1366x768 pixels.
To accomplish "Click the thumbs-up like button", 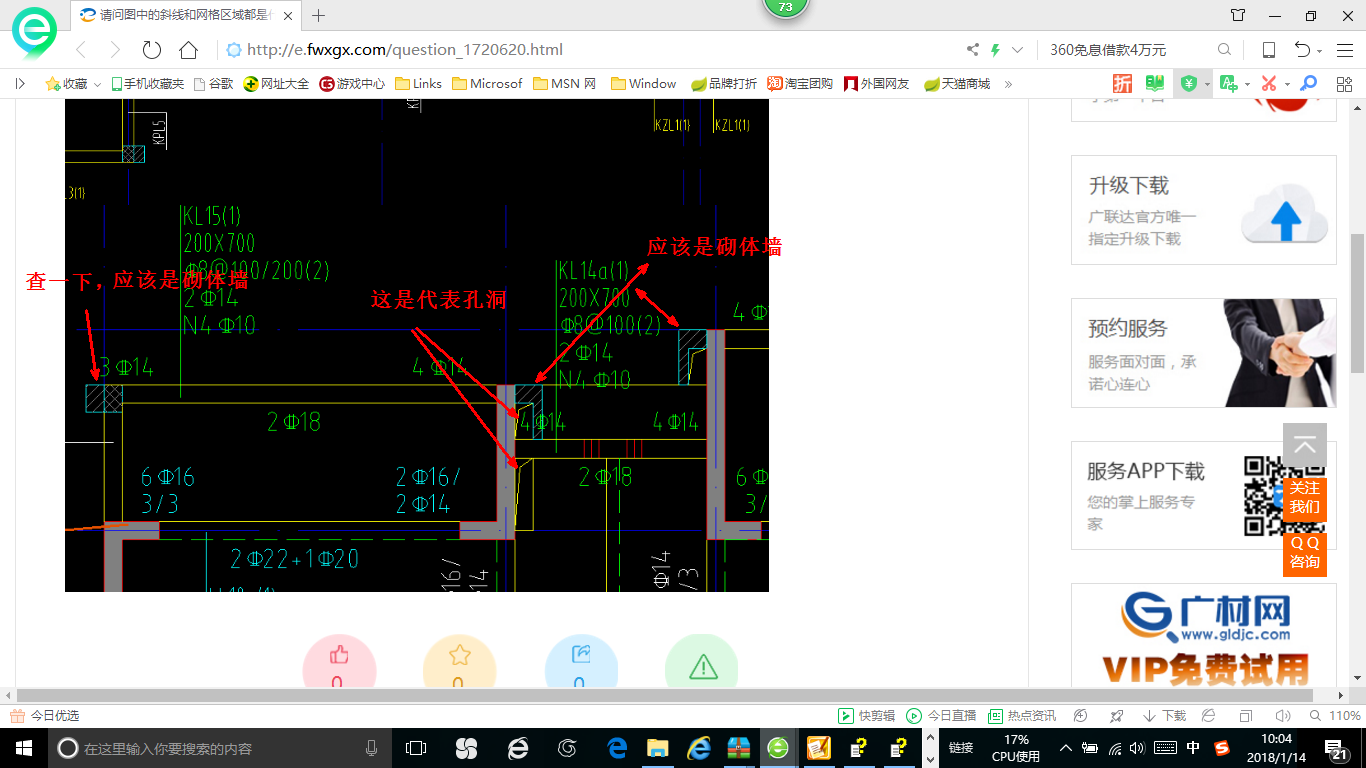I will (339, 661).
